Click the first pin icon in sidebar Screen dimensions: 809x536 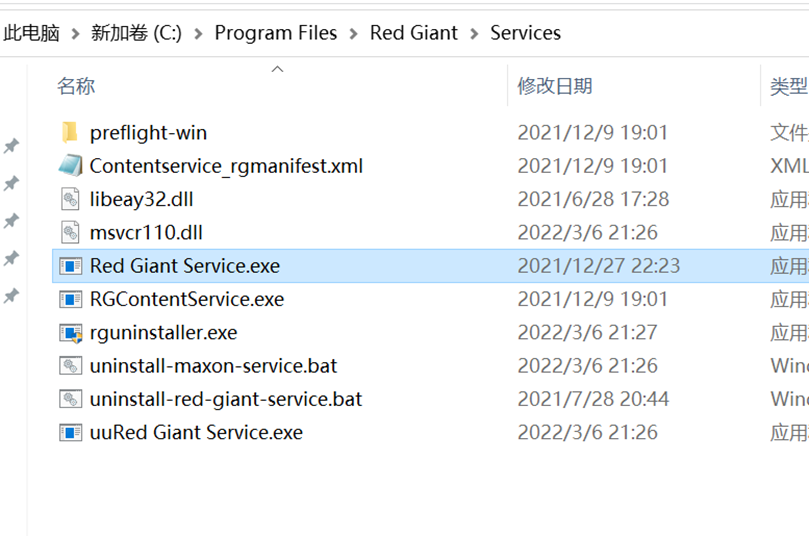pos(11,146)
